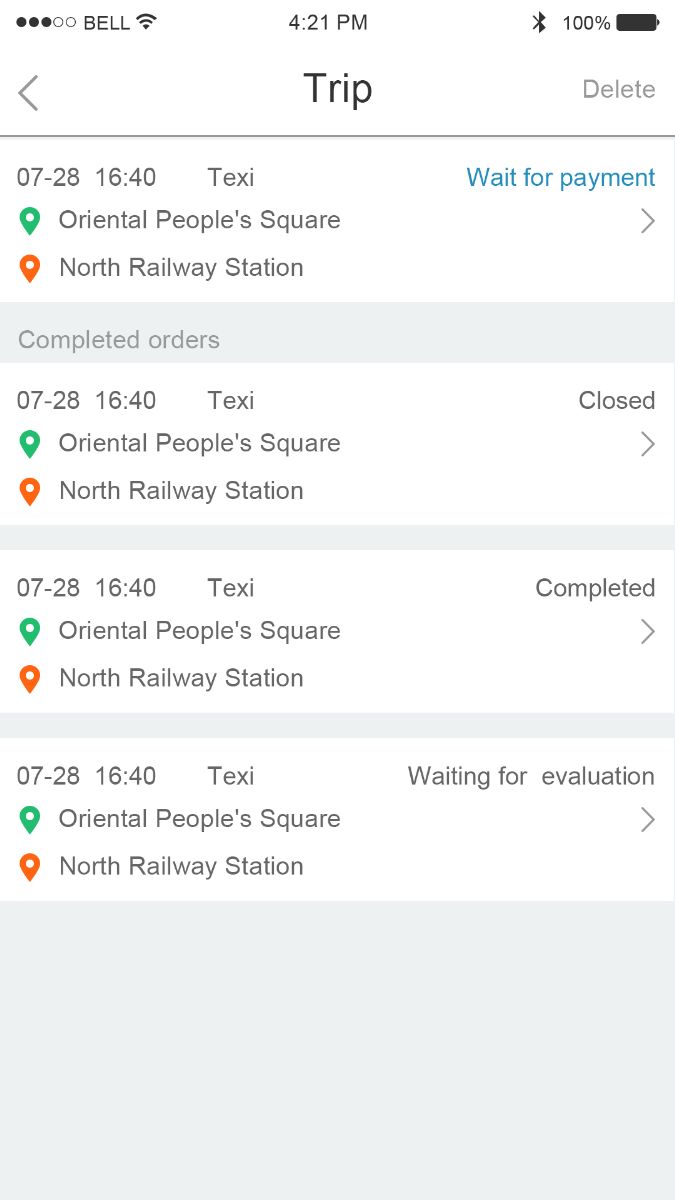Tap orange destination pin in Wait for payment order

coord(30,268)
